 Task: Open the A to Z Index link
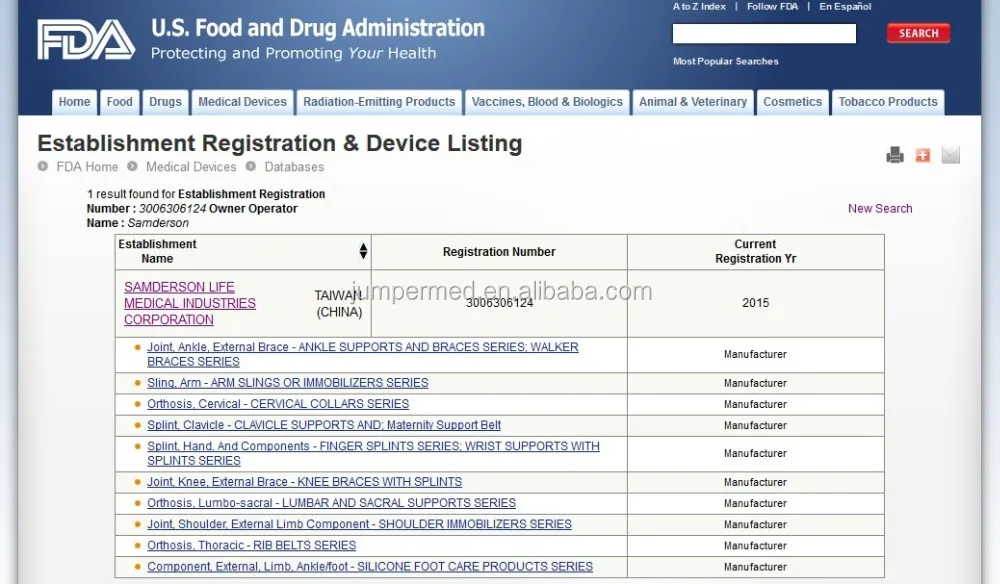[x=699, y=6]
